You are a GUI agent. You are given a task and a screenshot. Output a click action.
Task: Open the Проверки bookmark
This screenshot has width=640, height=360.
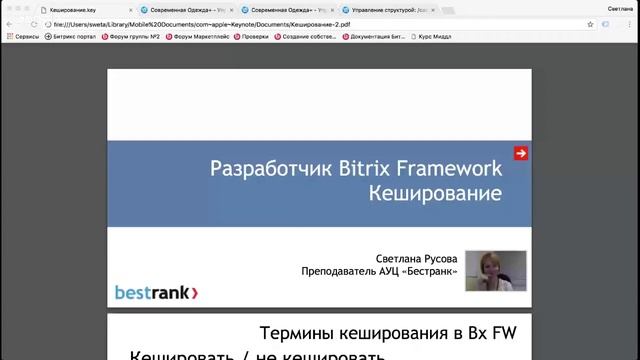251,37
